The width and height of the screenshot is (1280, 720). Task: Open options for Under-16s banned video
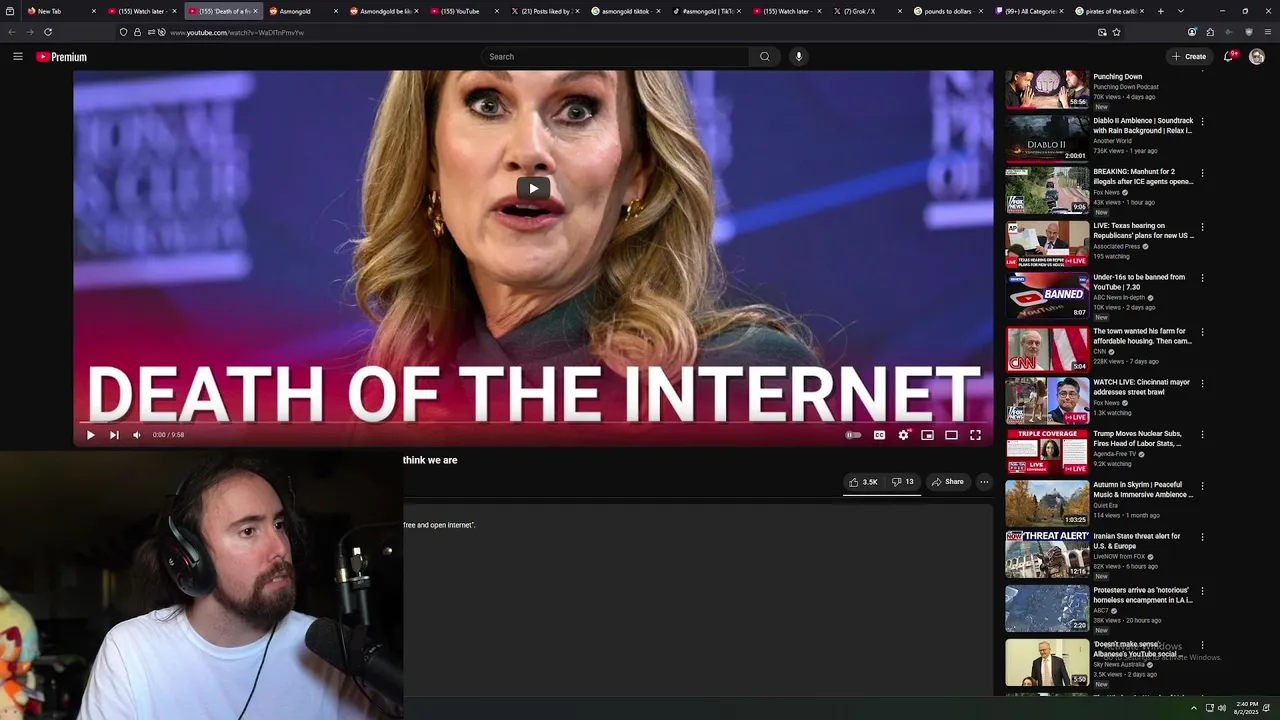coord(1202,278)
